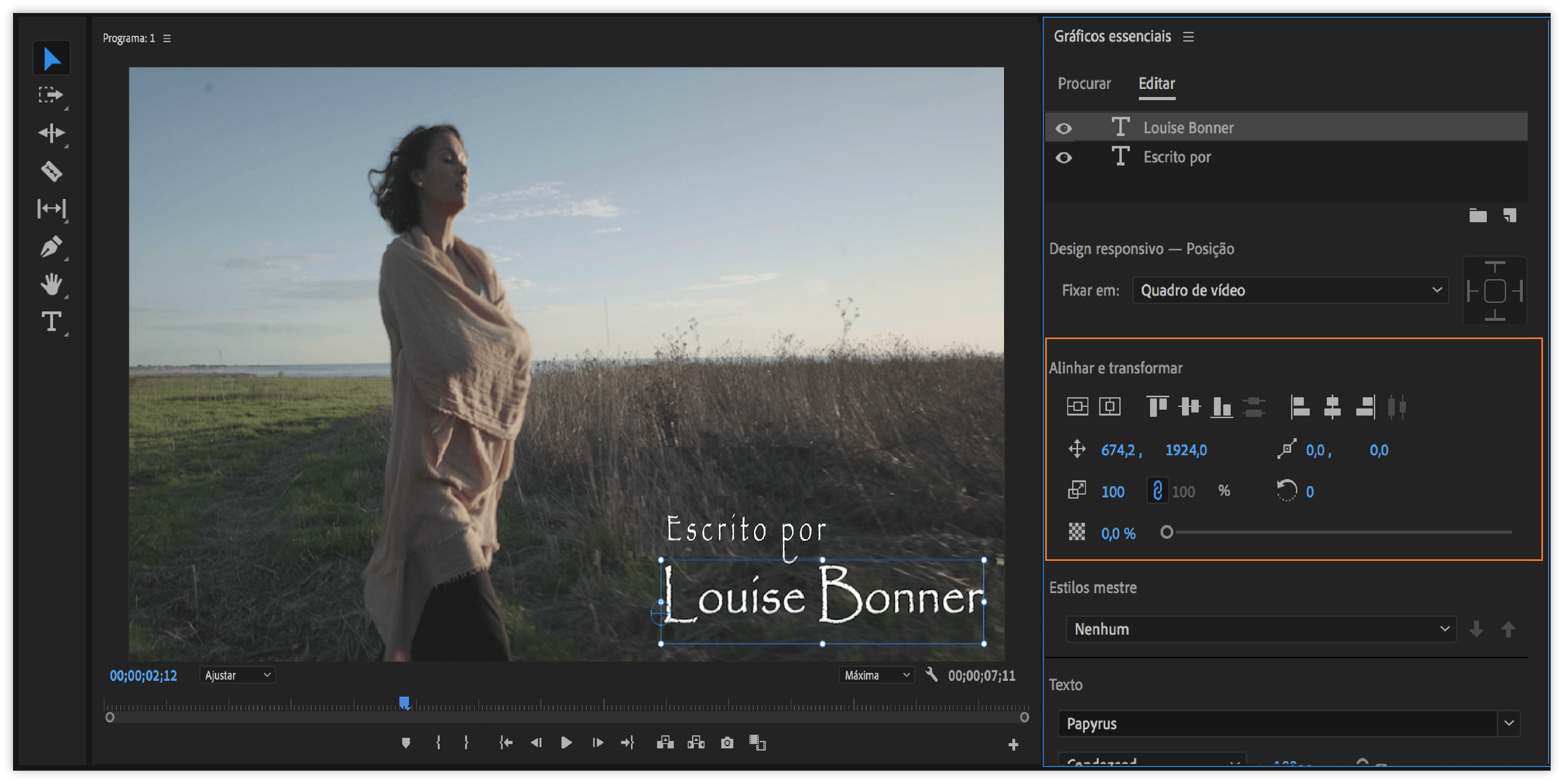Select the Razor tool
Viewport: 1564px width, 784px height.
coord(51,172)
